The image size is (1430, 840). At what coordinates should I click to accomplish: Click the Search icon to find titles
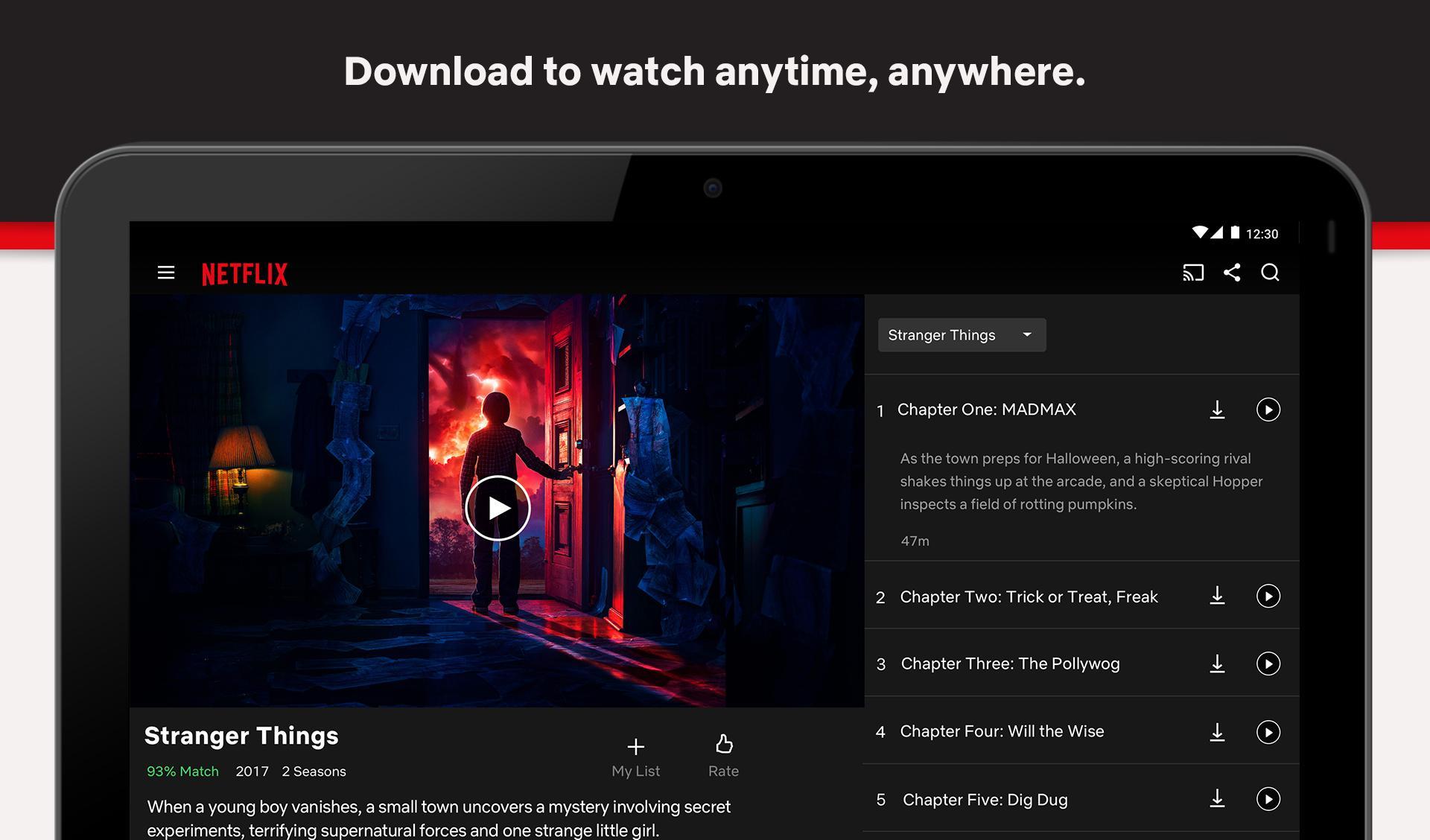click(1270, 271)
